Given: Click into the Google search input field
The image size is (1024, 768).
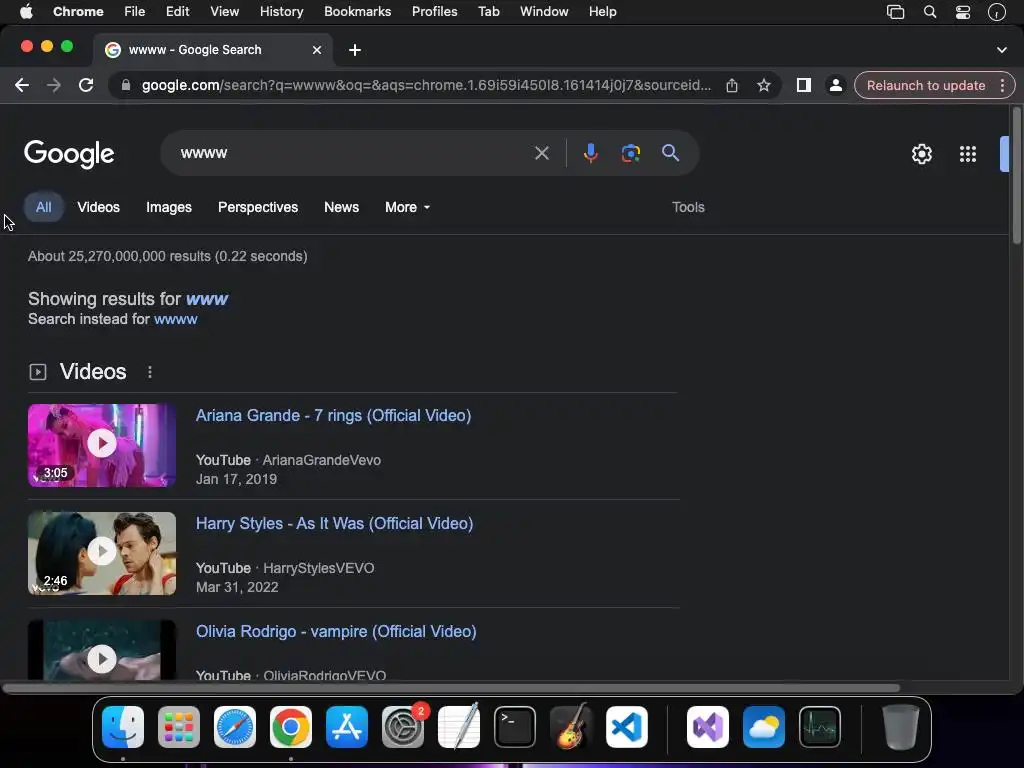Looking at the screenshot, I should (353, 153).
